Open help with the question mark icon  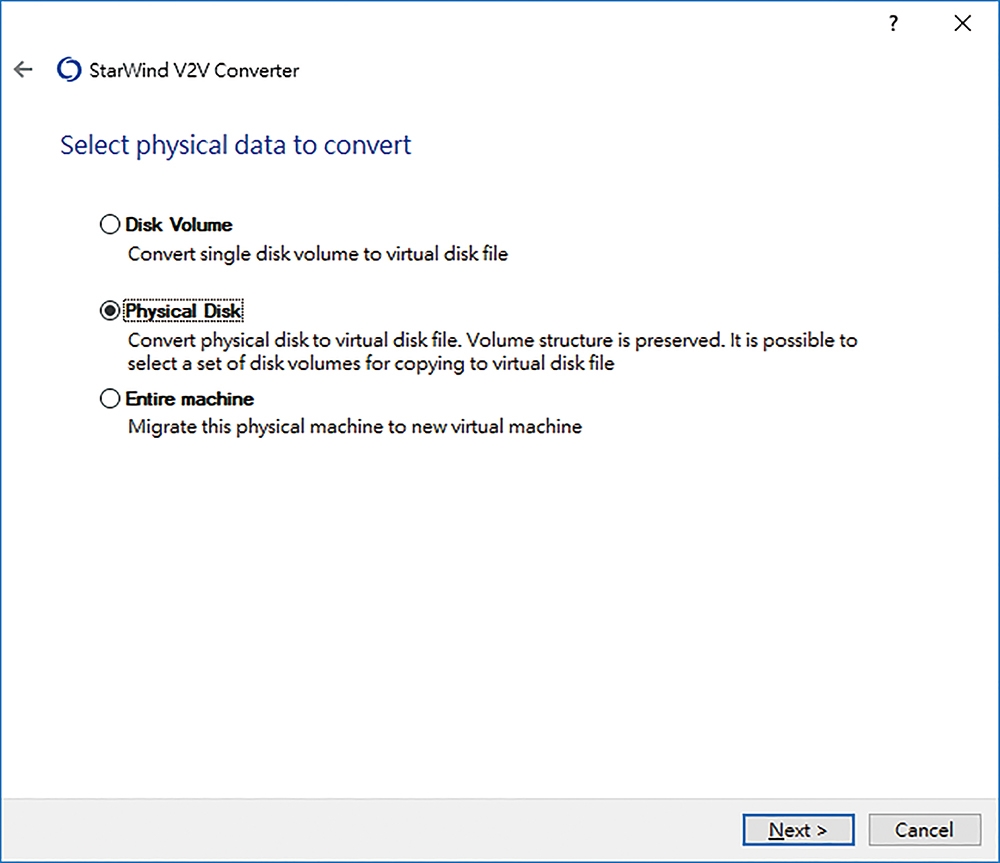click(893, 24)
